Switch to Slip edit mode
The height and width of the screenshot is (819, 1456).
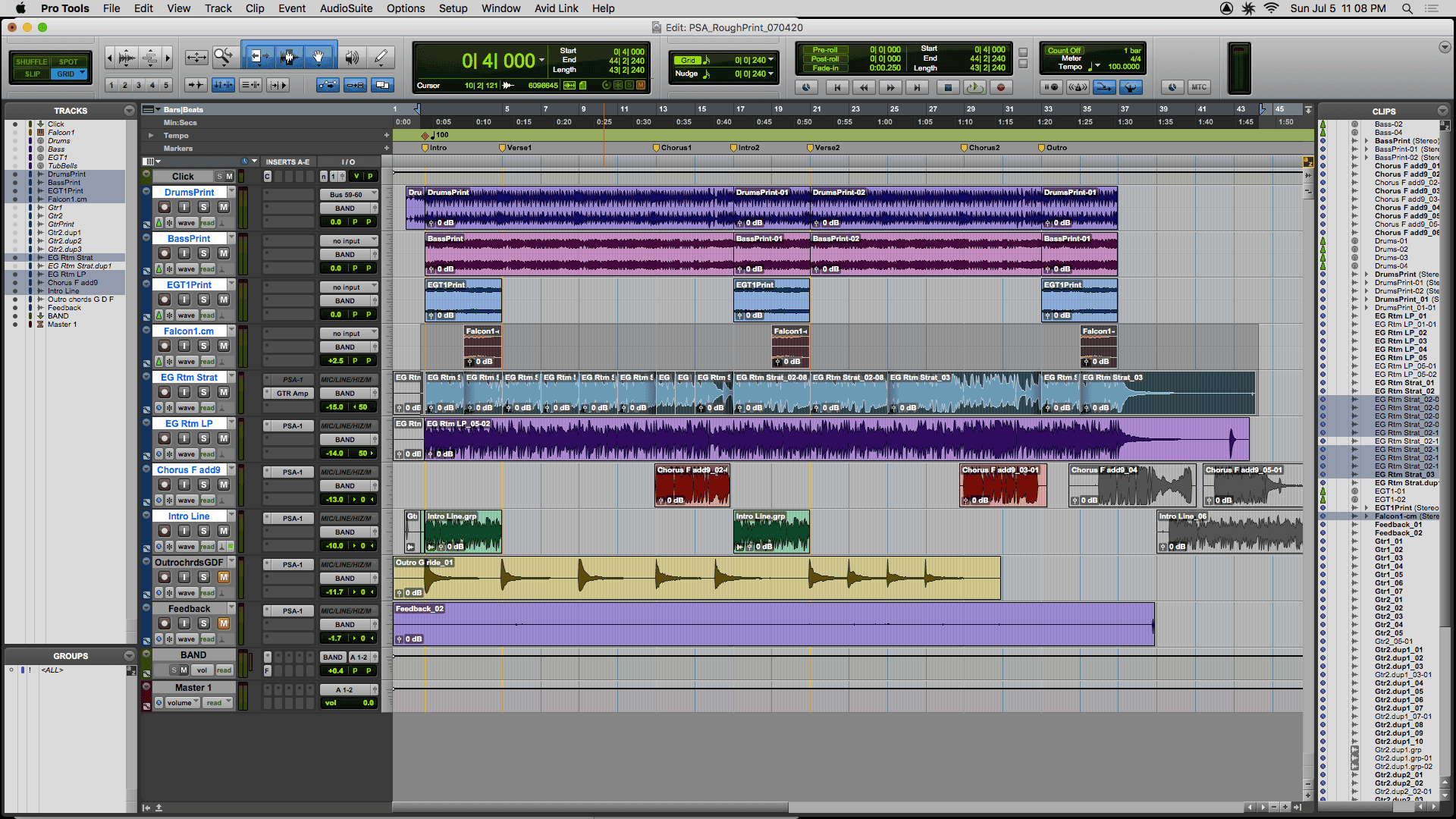(33, 74)
